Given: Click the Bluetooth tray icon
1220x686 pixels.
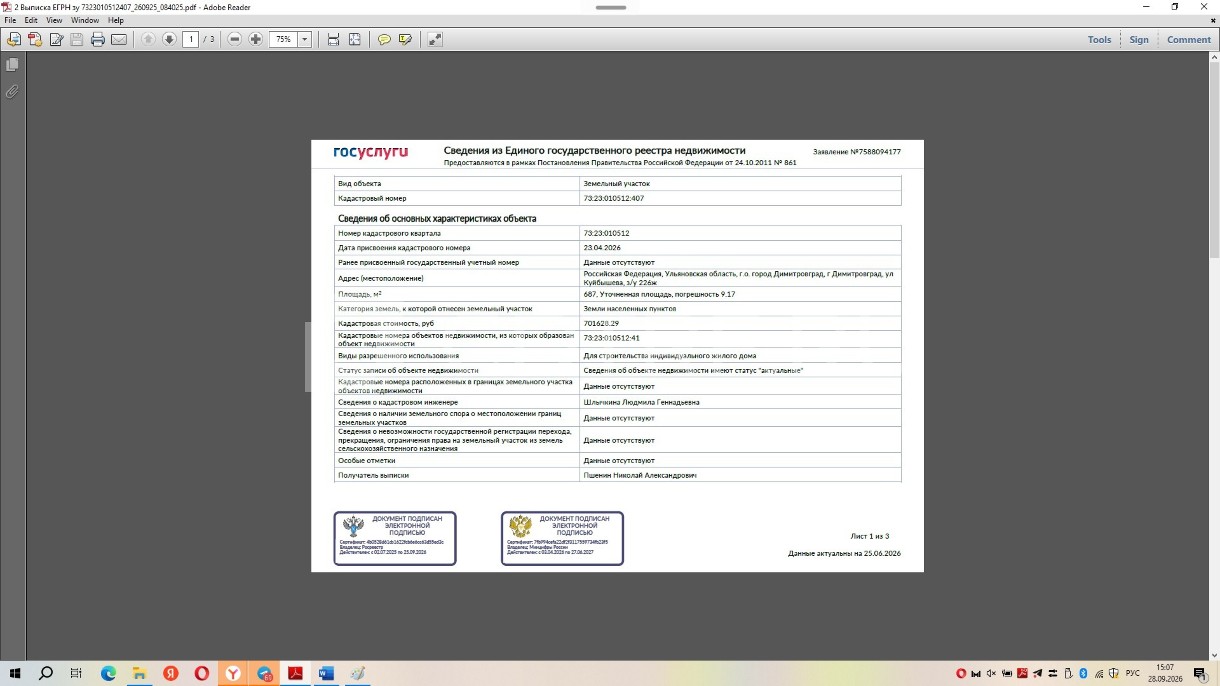Looking at the screenshot, I should point(1083,673).
